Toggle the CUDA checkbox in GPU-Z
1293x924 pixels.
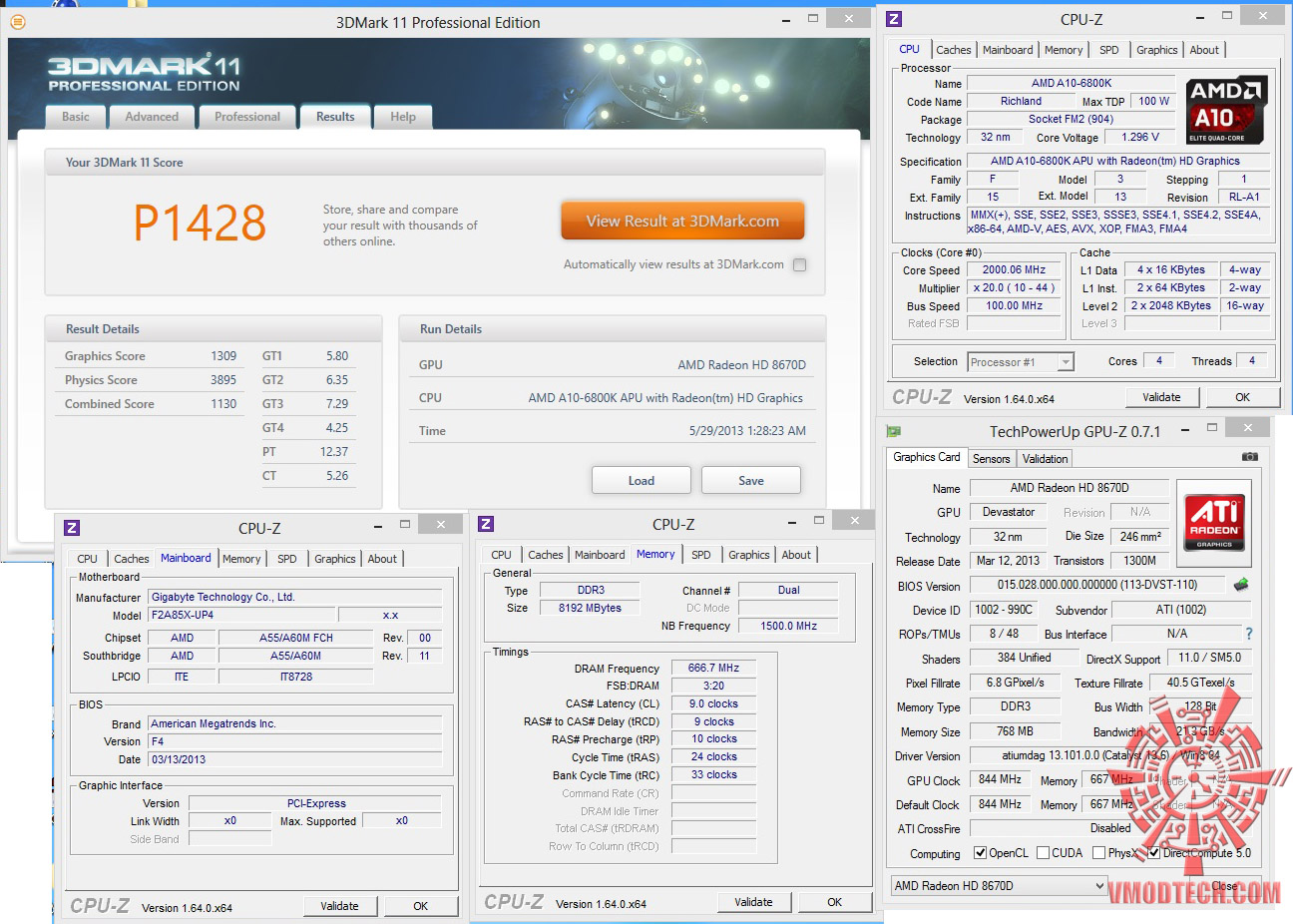click(1043, 853)
